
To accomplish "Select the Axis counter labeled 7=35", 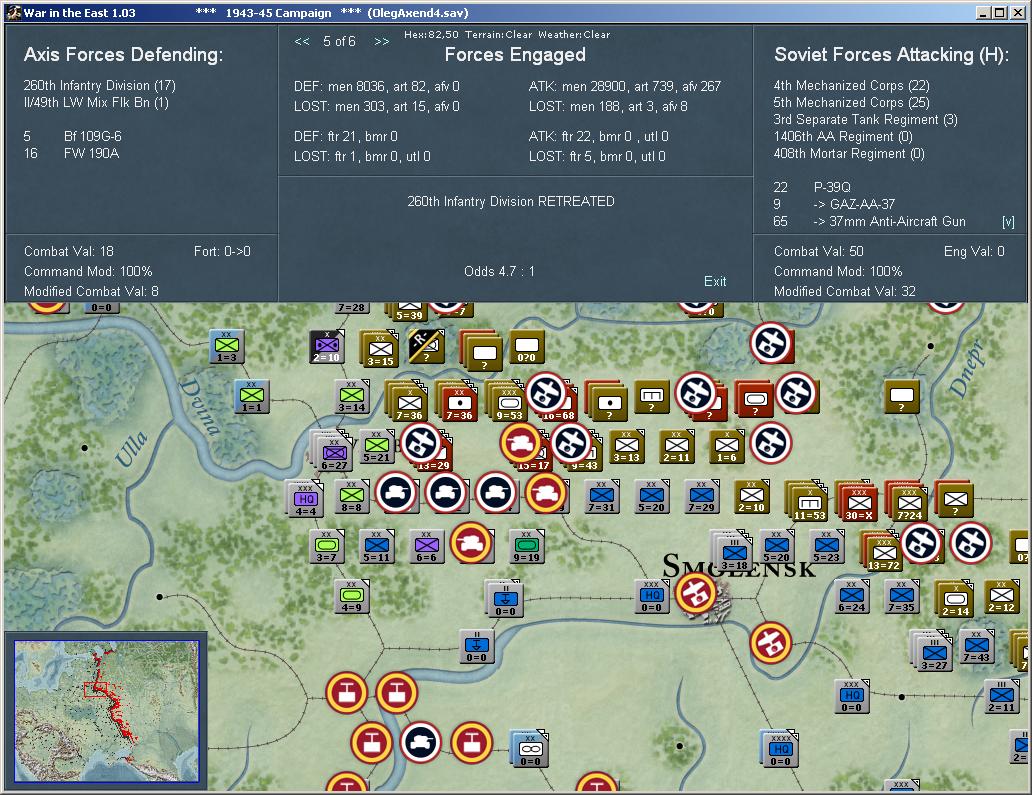I will point(902,597).
